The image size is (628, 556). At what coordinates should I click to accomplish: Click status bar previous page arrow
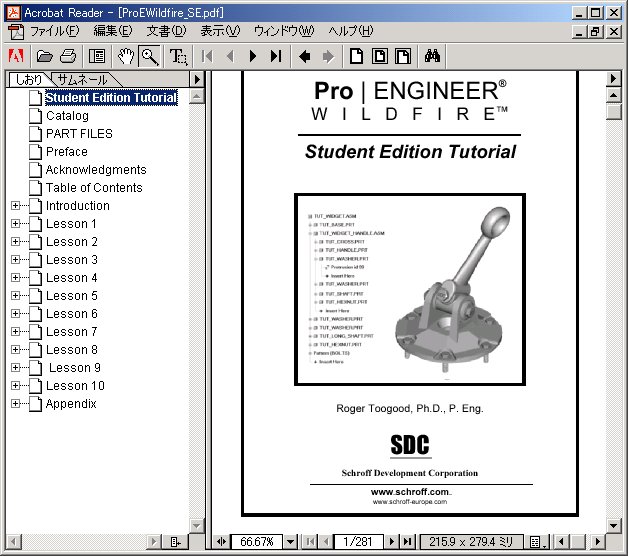[x=326, y=542]
